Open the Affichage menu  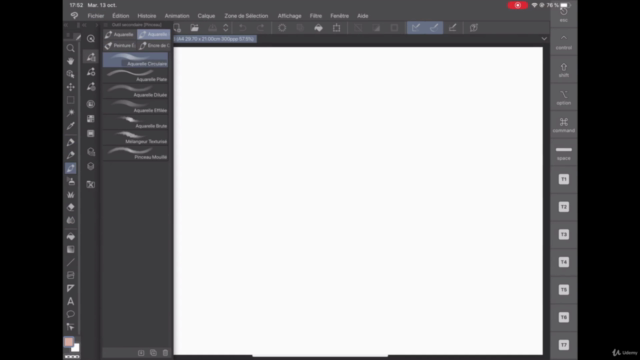(x=289, y=16)
